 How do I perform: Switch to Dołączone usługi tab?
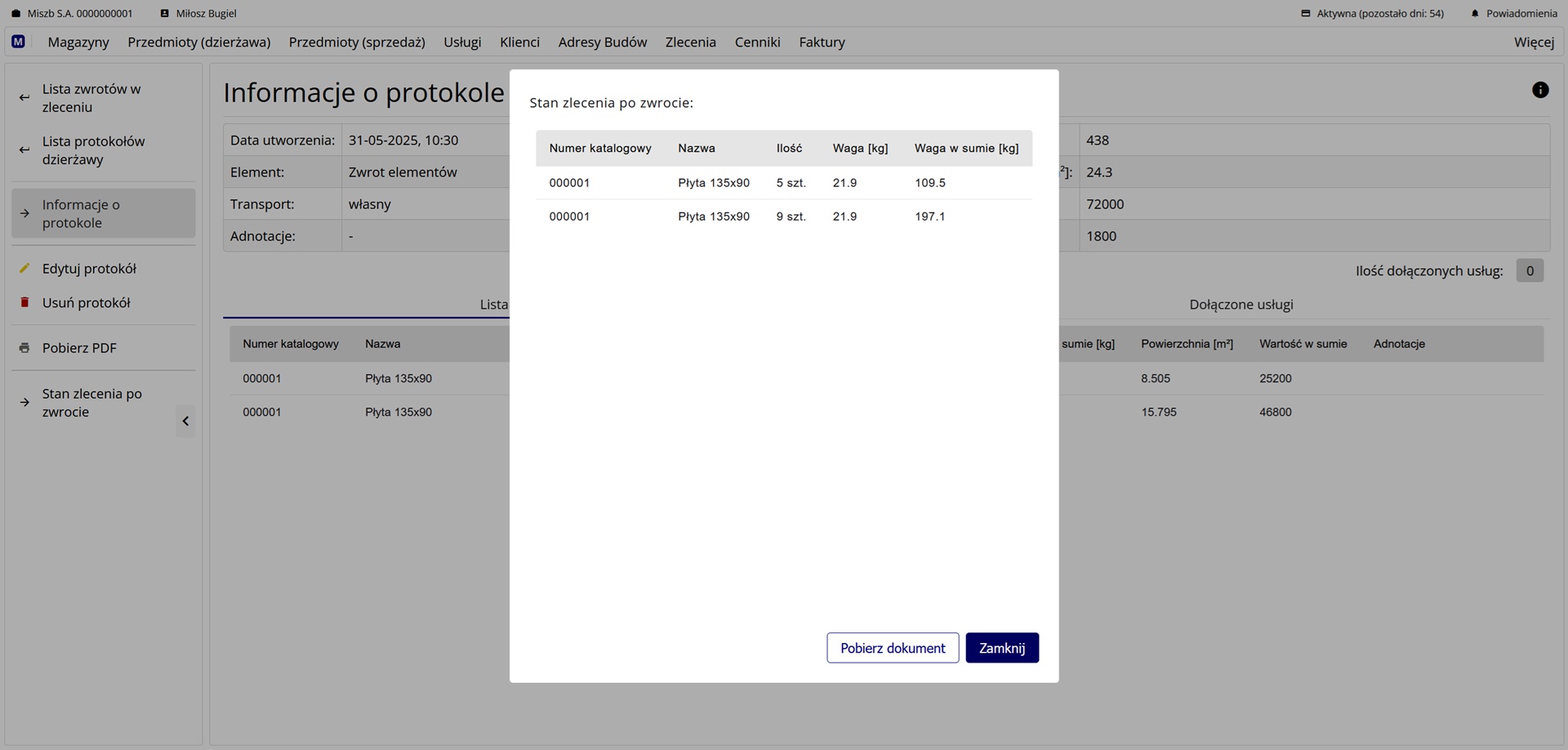point(1241,305)
